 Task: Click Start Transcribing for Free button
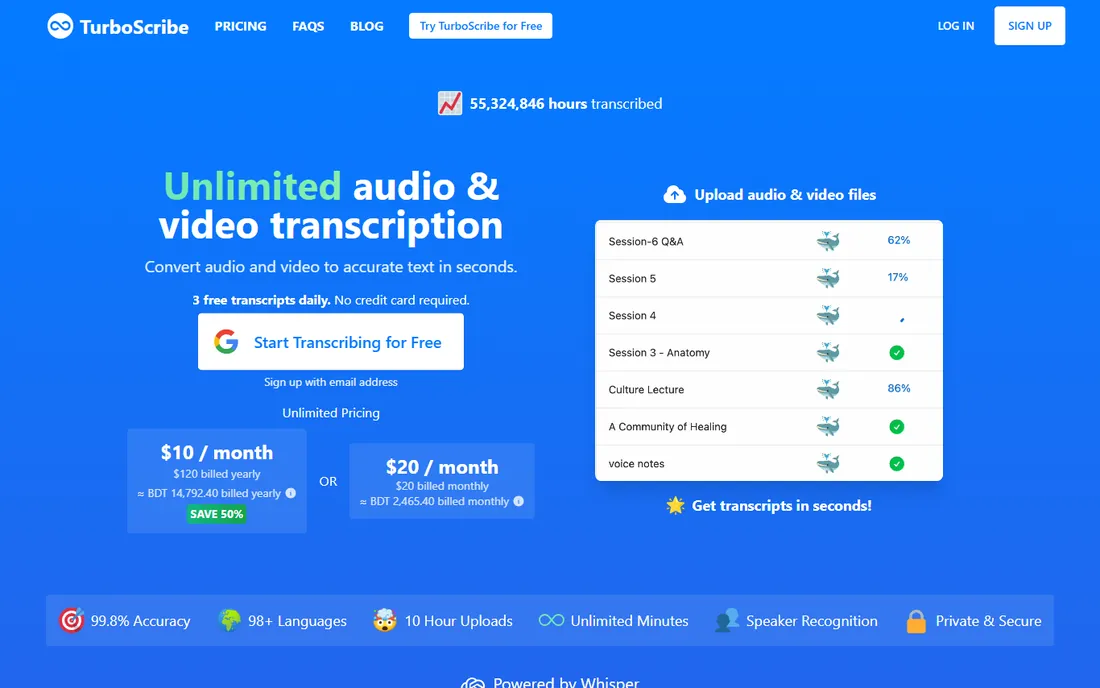point(330,342)
